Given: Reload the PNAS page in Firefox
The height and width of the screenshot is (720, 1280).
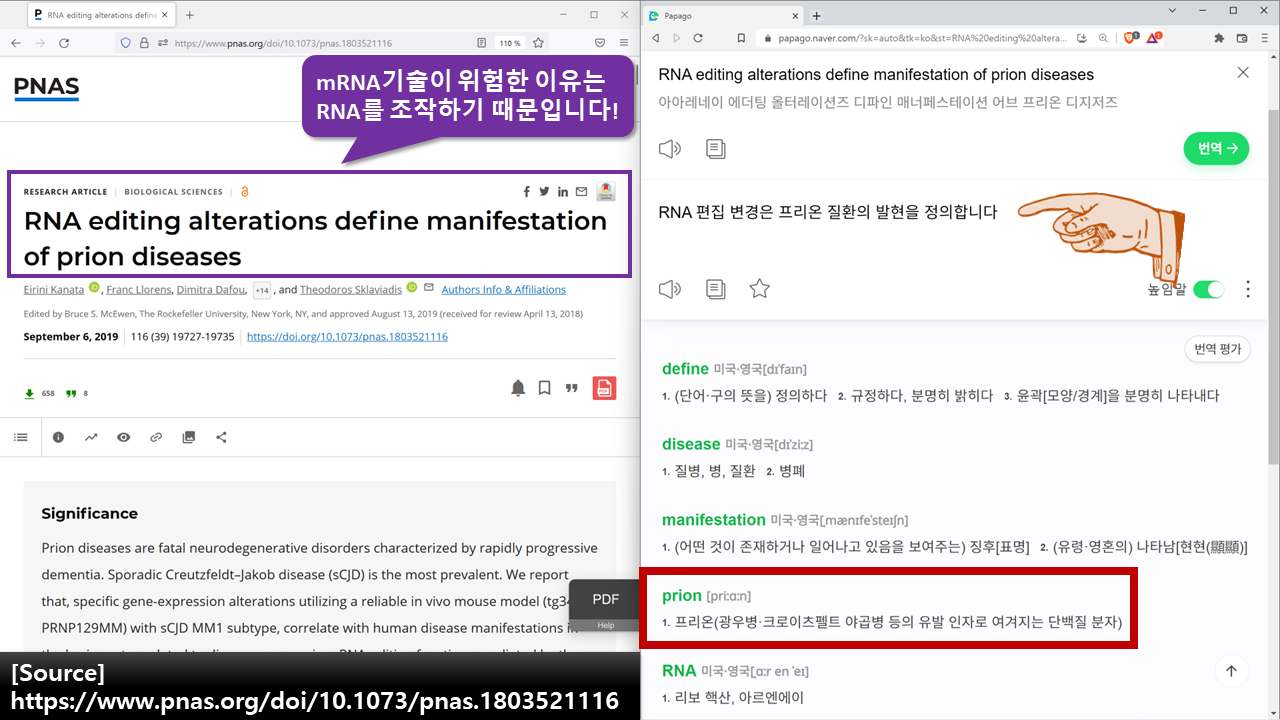Looking at the screenshot, I should (x=64, y=43).
